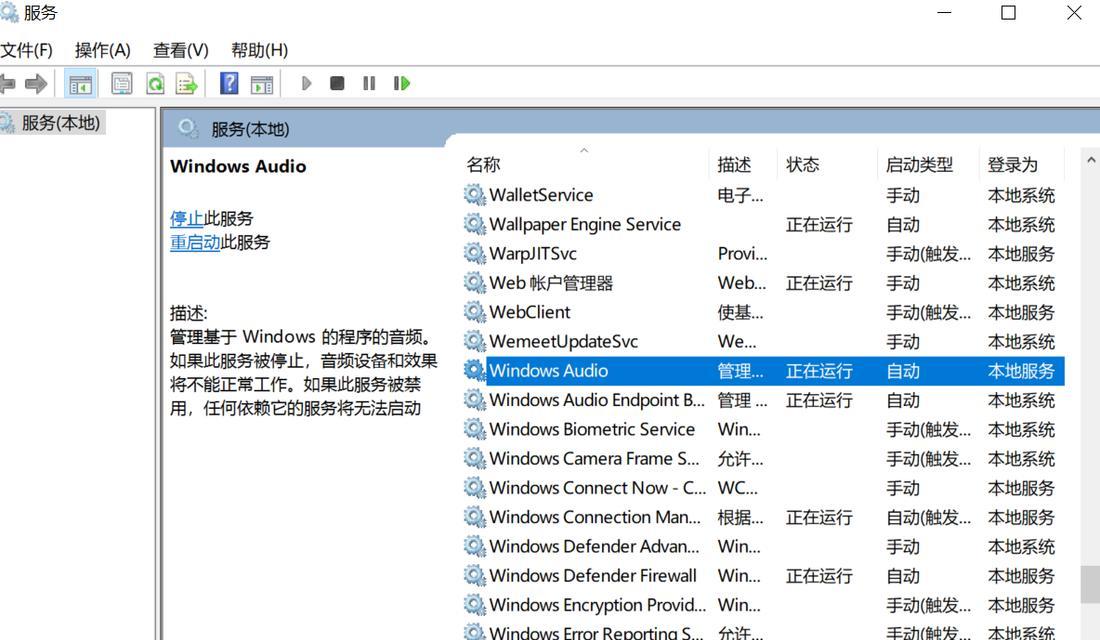Image resolution: width=1100 pixels, height=640 pixels.
Task: Click the gear icon beside Windows Camera Frame S...
Action: [x=475, y=458]
